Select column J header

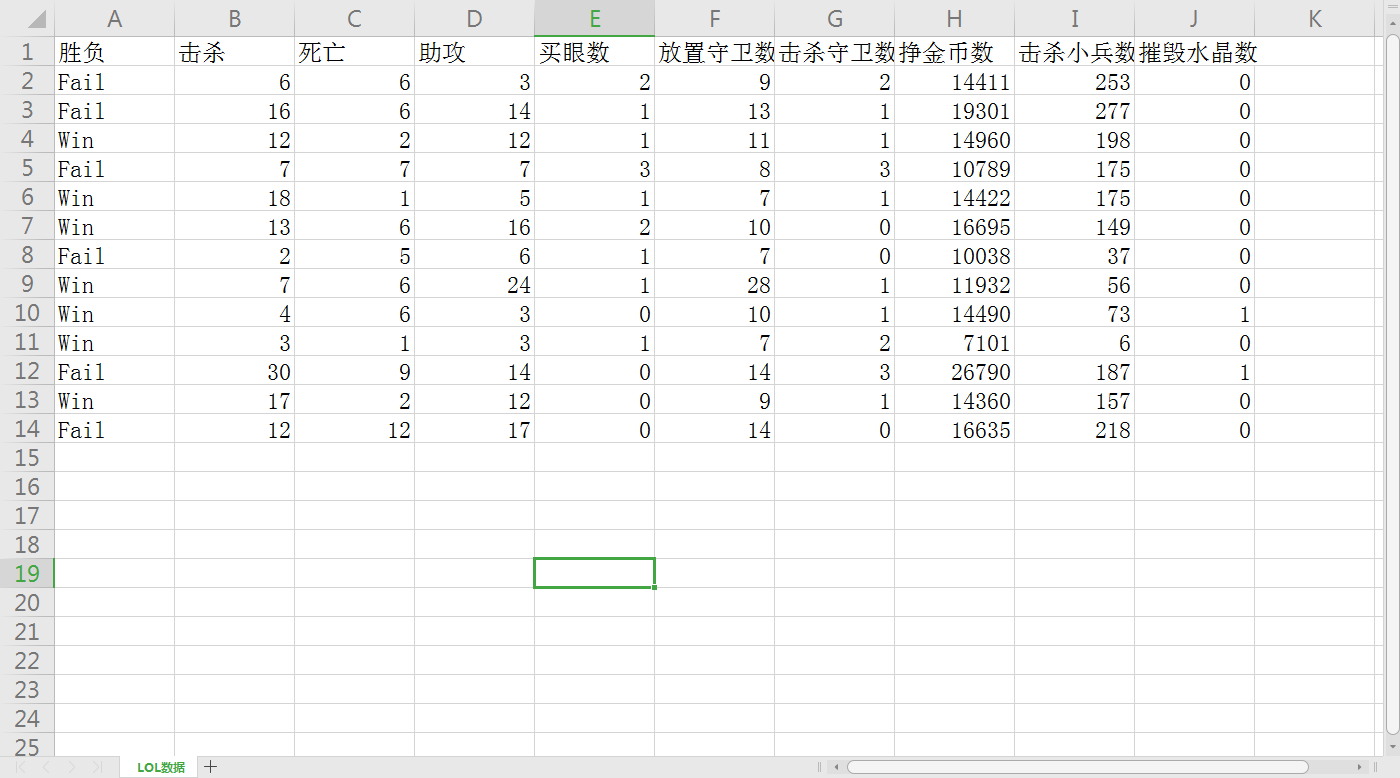(x=1194, y=18)
